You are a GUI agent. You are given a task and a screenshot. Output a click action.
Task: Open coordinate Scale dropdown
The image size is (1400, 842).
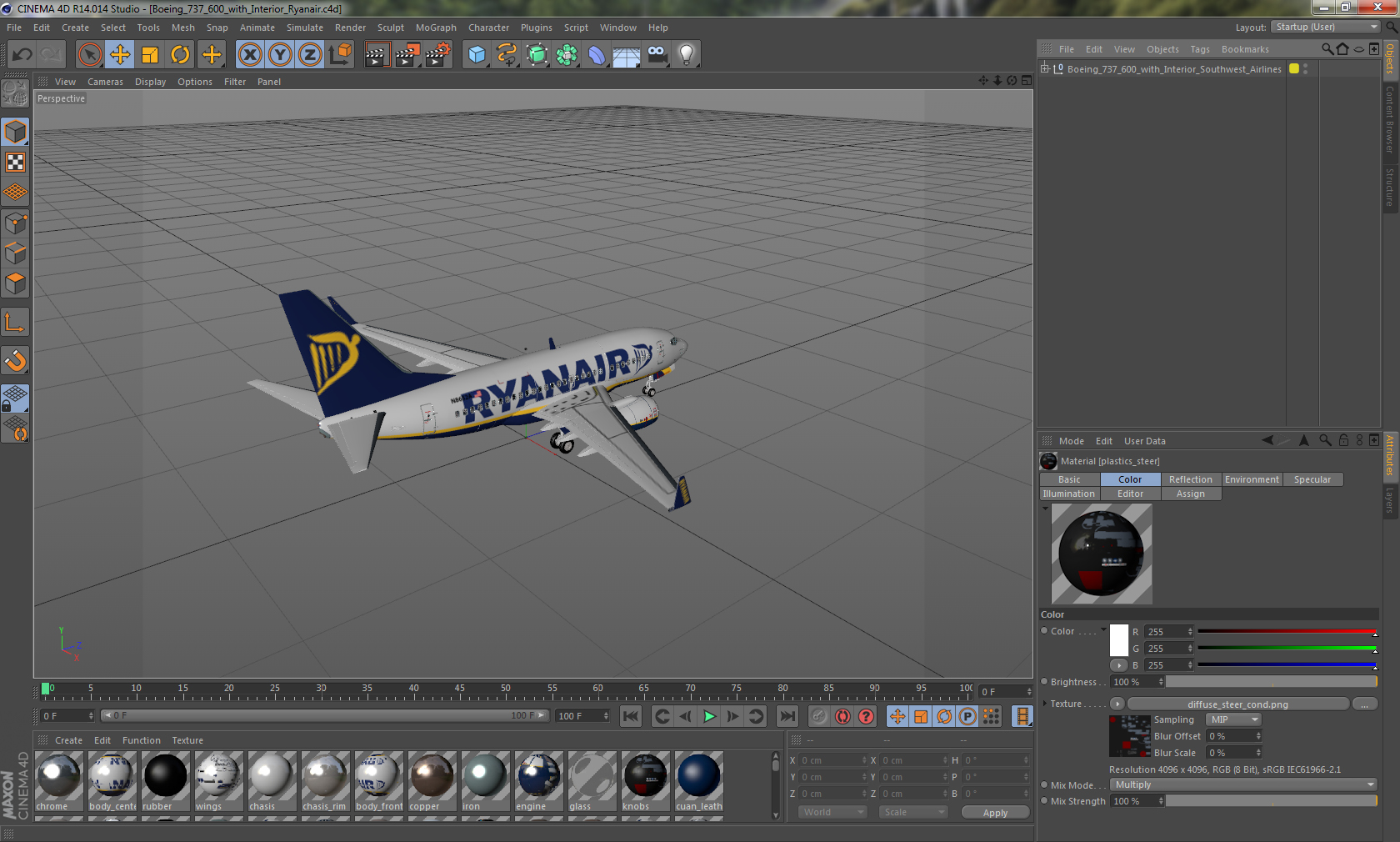click(913, 812)
